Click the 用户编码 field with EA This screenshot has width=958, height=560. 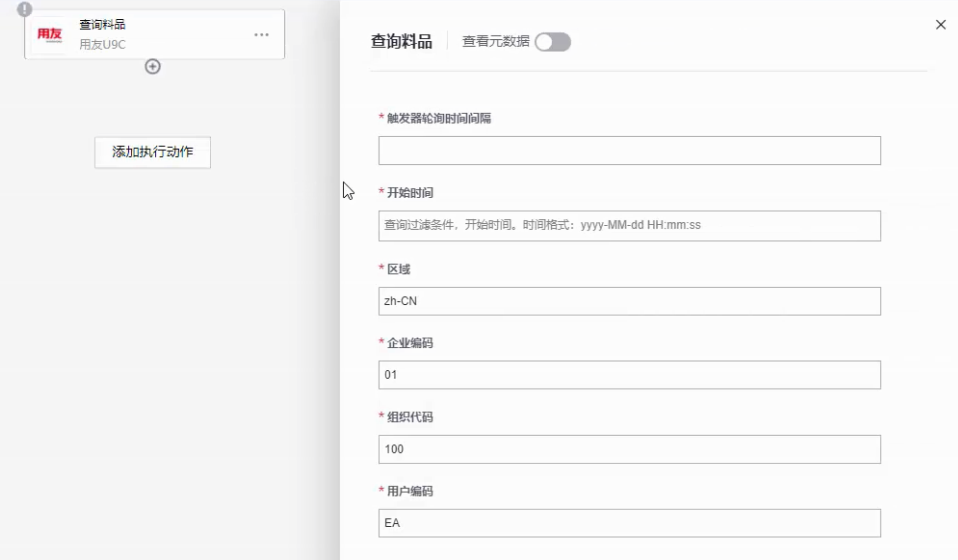click(x=629, y=523)
